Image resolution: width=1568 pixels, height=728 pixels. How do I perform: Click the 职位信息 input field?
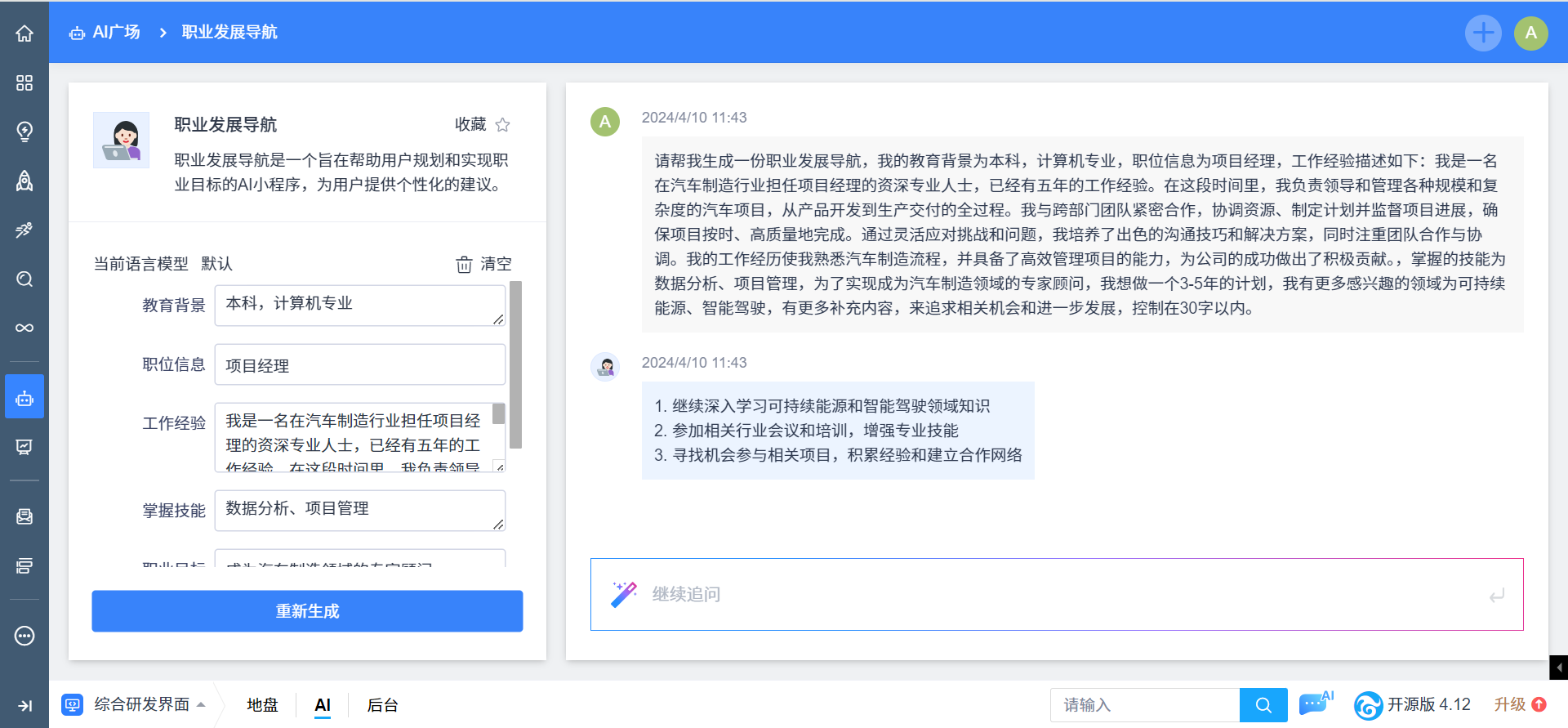360,364
